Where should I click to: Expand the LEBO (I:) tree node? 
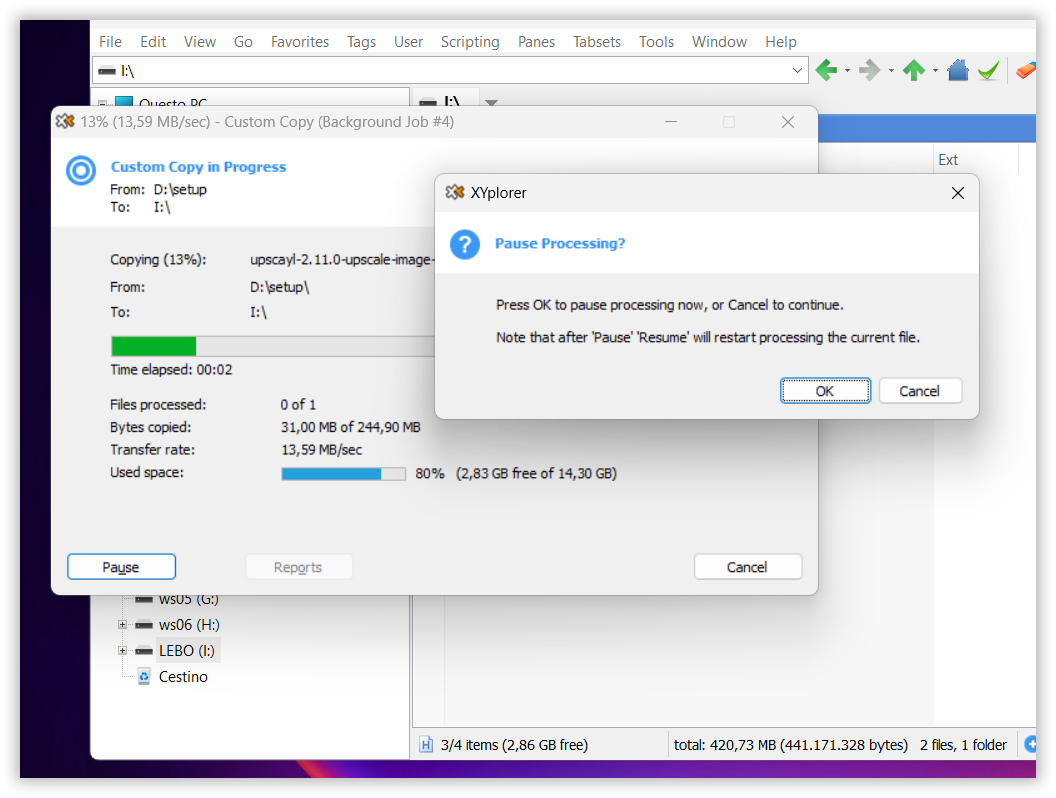tap(122, 651)
